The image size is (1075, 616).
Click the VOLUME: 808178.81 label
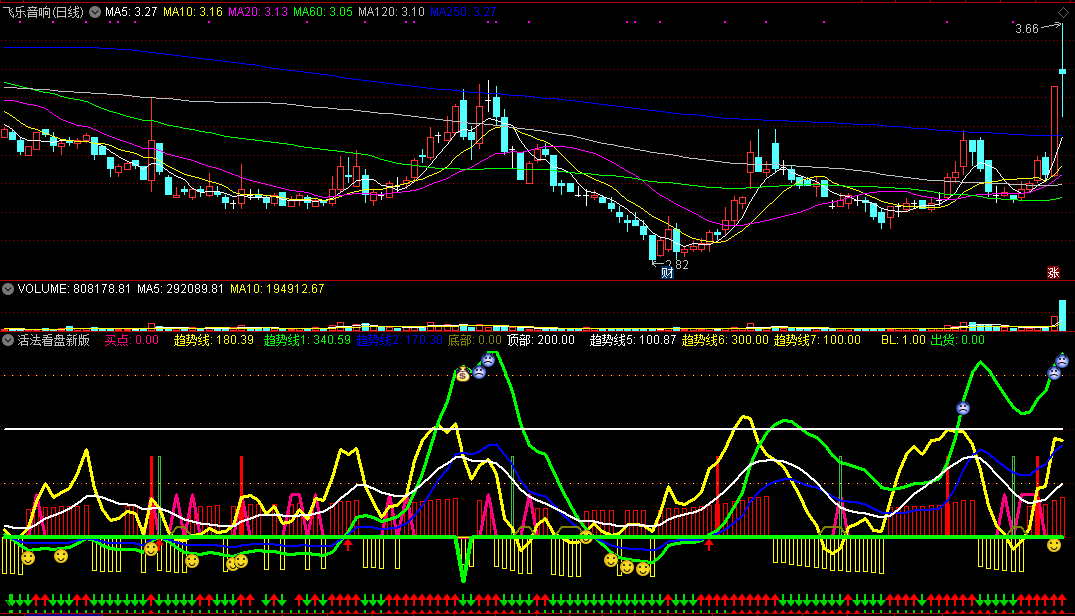tap(74, 289)
